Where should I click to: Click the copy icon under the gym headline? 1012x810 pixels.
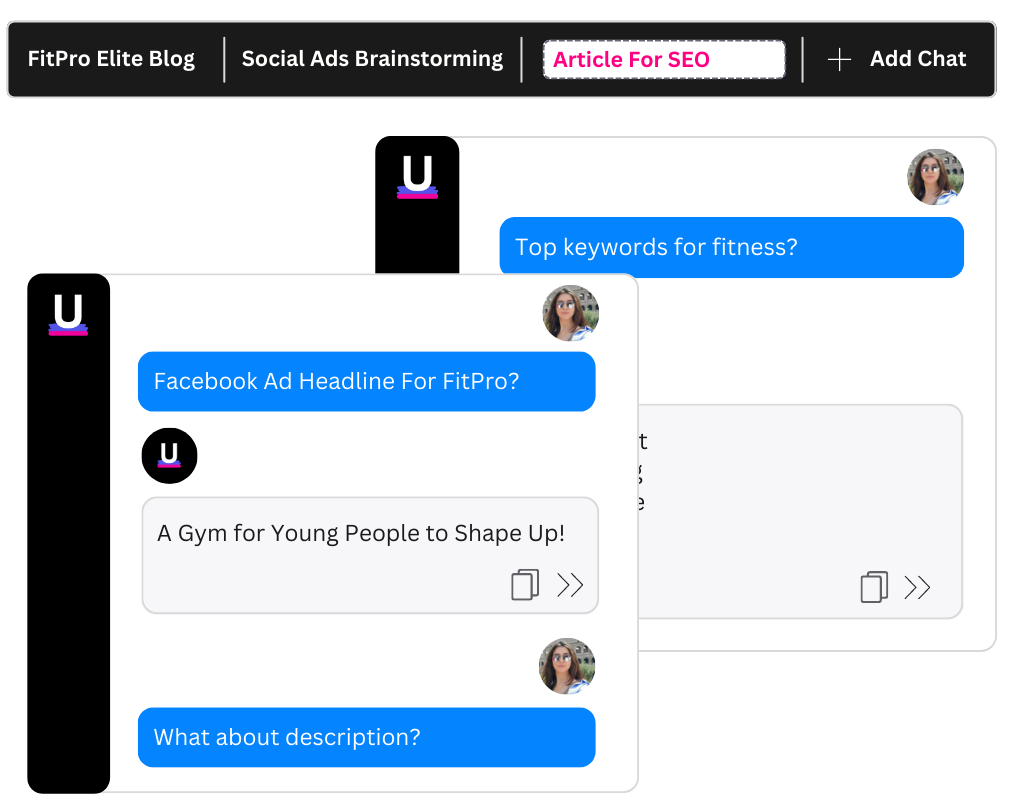[525, 585]
